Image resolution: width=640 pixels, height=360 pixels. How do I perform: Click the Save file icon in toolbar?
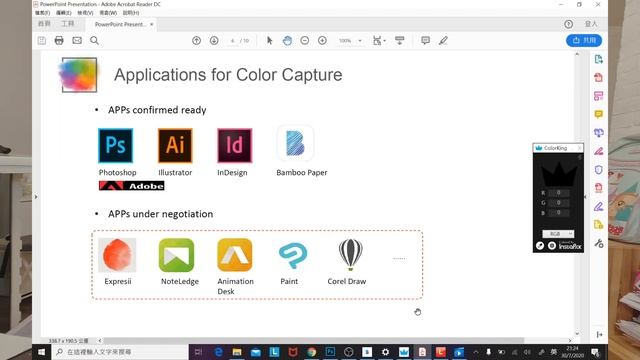[42, 40]
